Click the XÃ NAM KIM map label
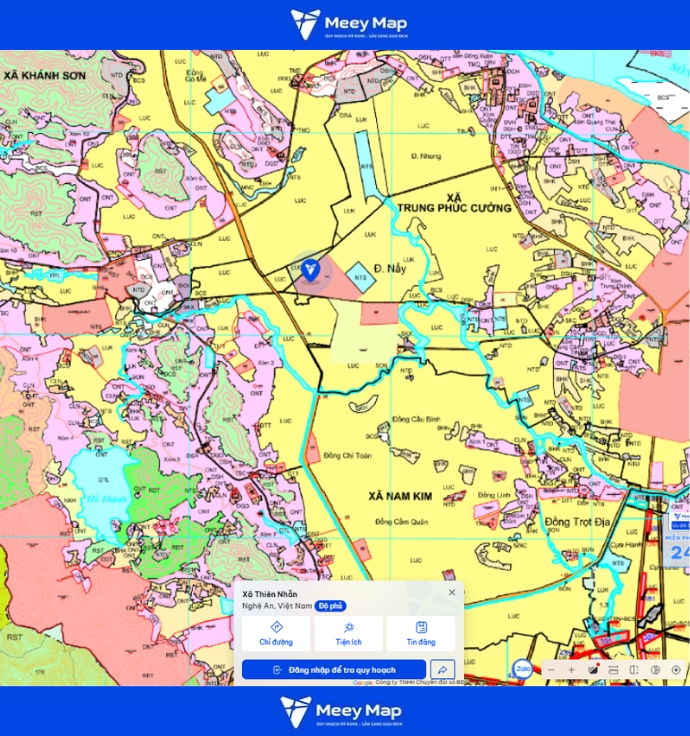The image size is (690, 736). click(400, 496)
